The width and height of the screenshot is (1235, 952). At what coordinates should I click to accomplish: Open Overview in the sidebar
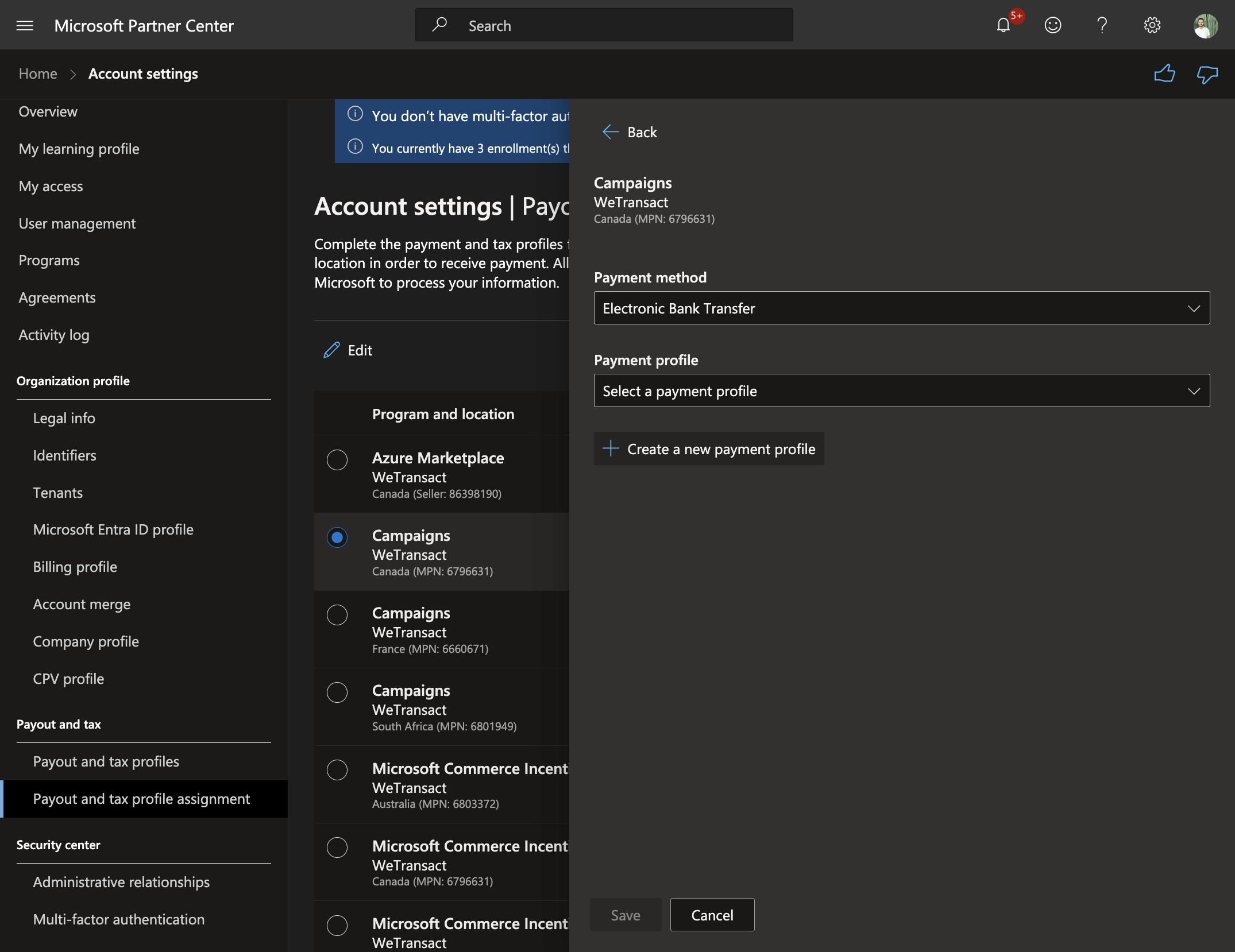[x=48, y=111]
